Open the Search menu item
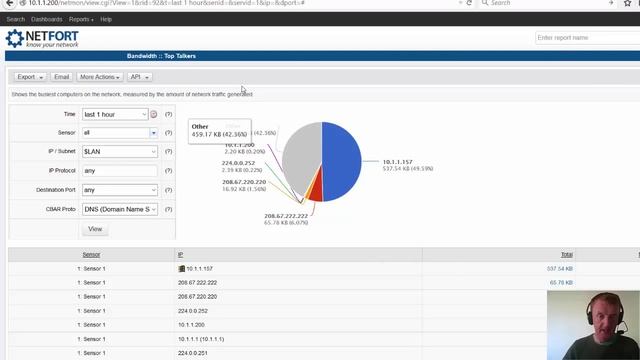This screenshot has width=640, height=360. tap(16, 19)
